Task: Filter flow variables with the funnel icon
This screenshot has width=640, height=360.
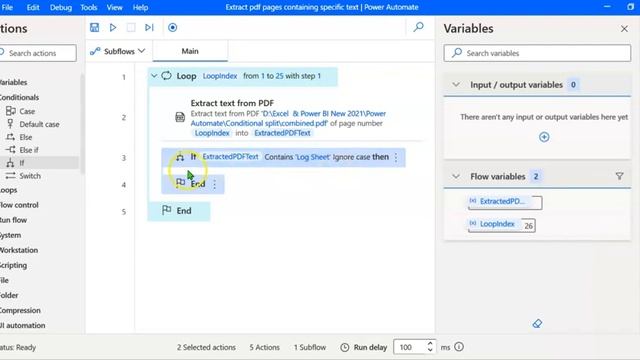Action: (x=620, y=176)
